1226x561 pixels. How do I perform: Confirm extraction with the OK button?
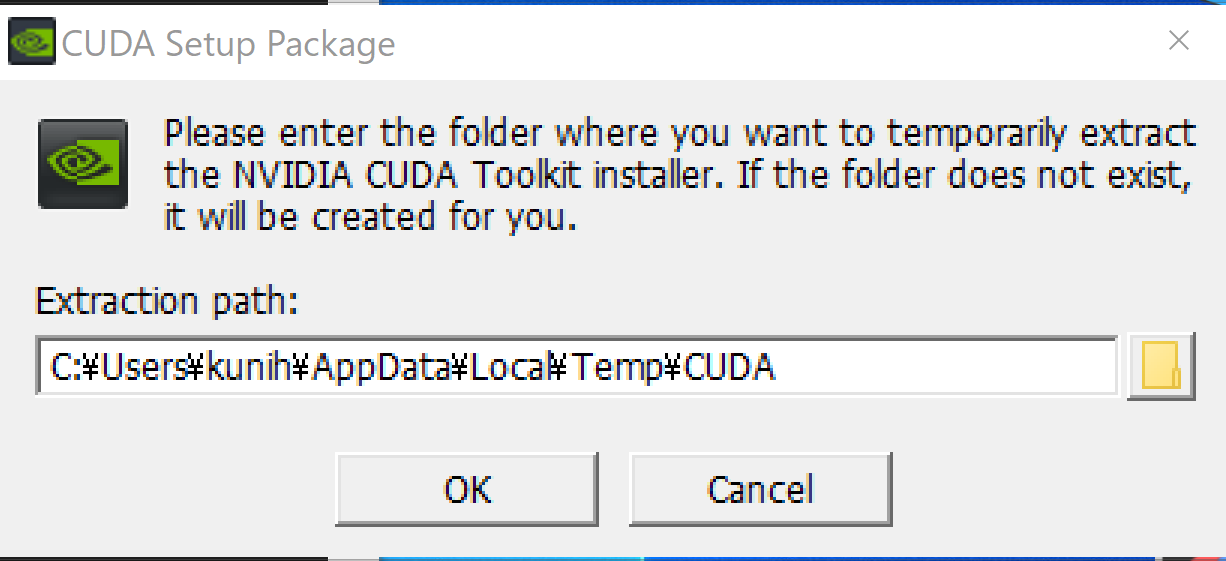(x=467, y=489)
